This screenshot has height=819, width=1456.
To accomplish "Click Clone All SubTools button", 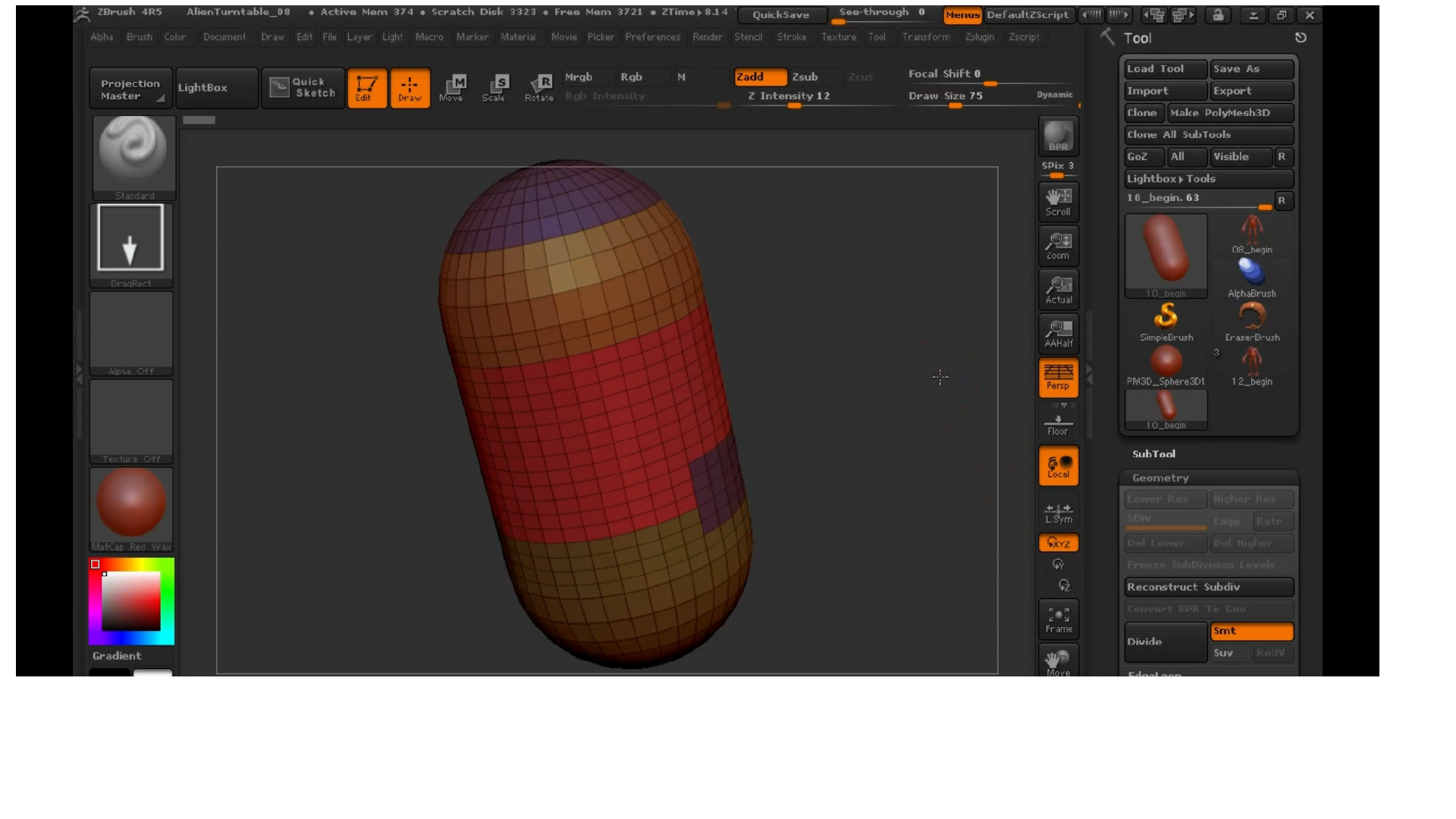I will click(1209, 135).
